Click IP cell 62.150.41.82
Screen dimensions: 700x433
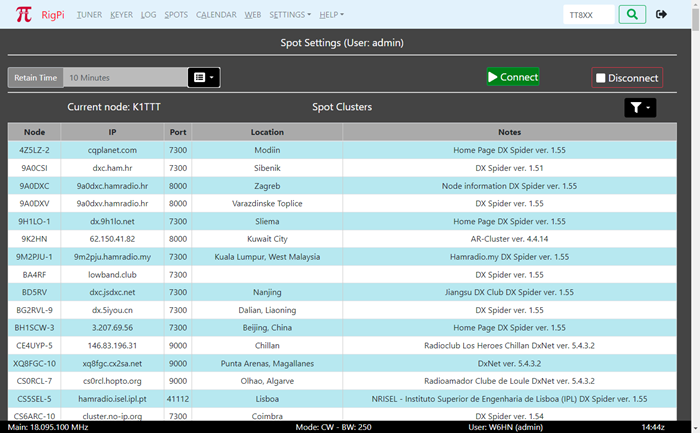[112, 239]
